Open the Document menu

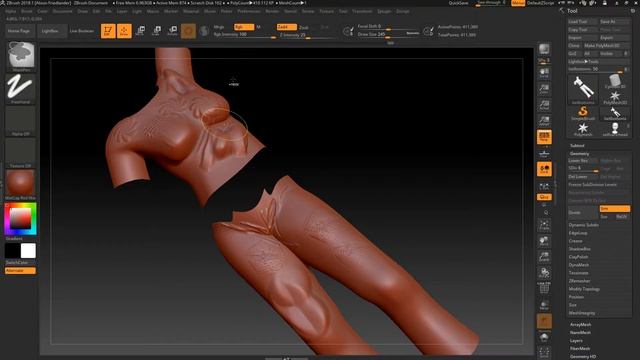click(62, 11)
